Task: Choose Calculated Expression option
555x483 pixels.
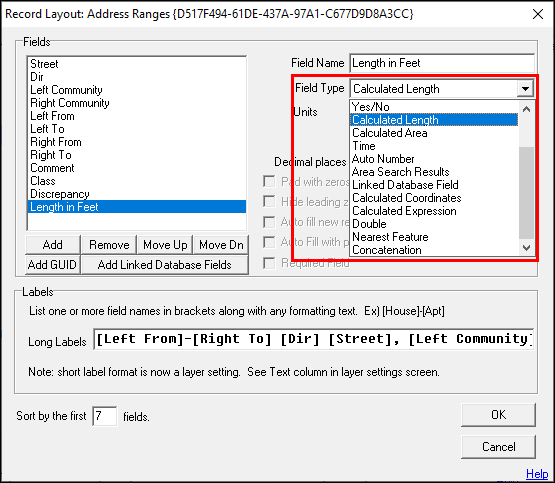Action: (x=434, y=211)
